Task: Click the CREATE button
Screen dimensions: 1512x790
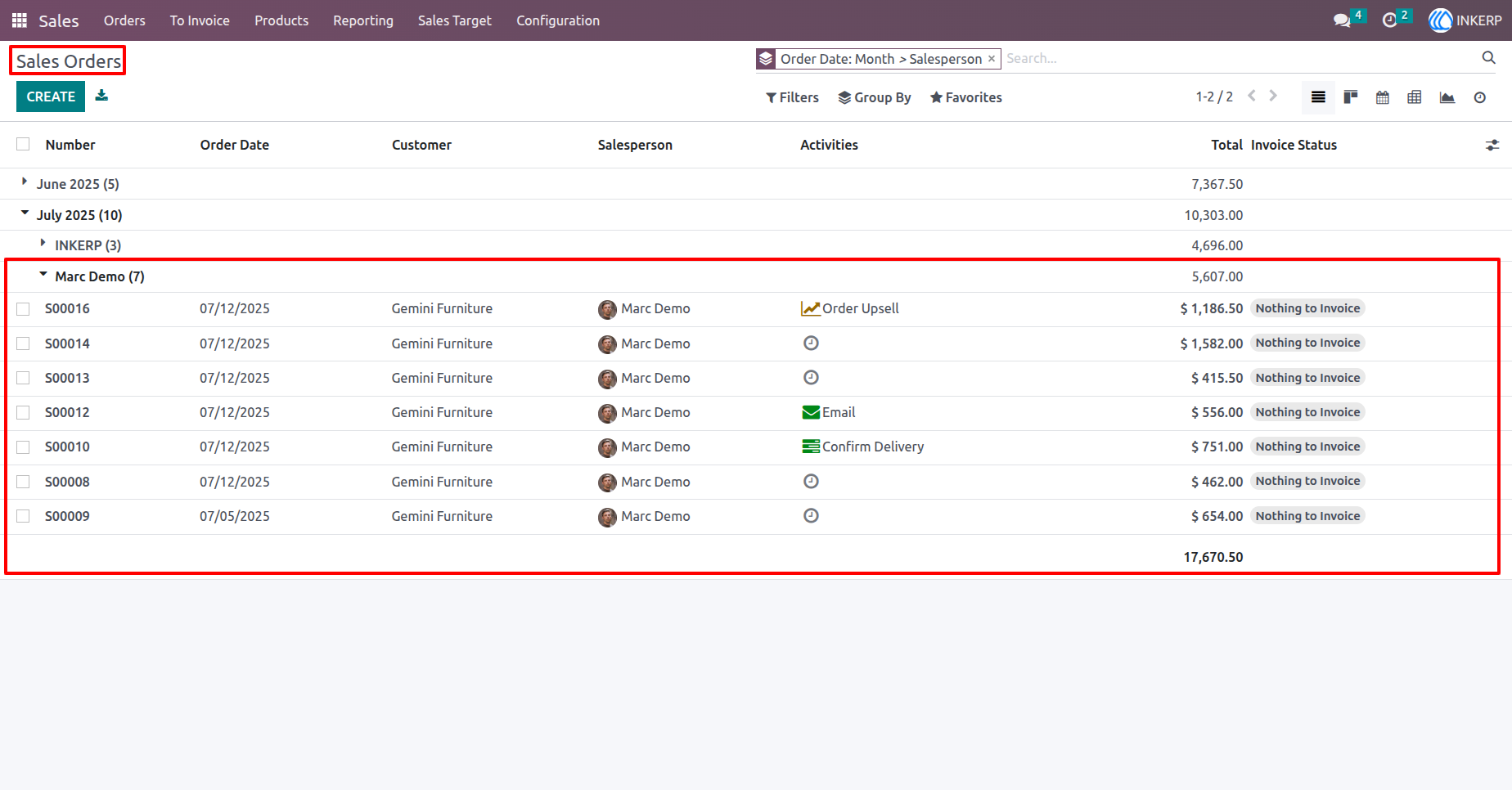Action: (x=51, y=97)
